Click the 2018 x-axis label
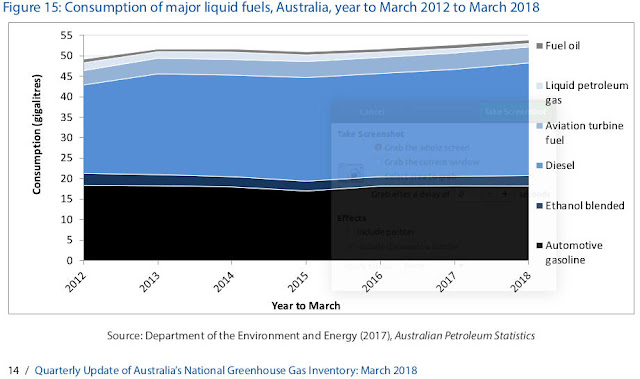 (521, 281)
